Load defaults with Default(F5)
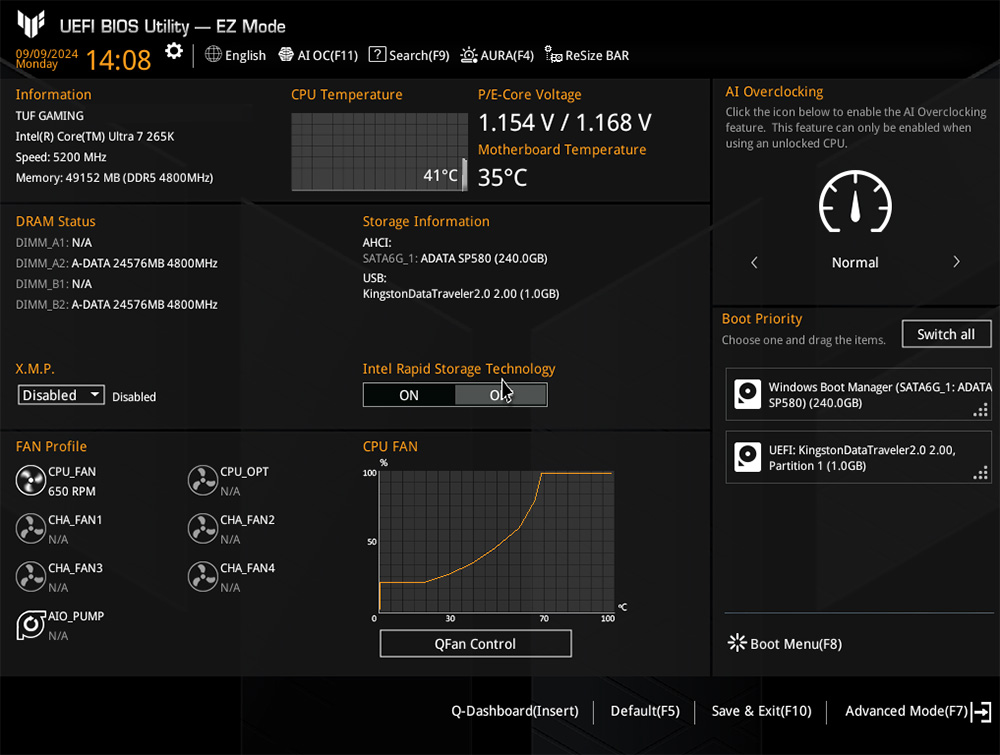1000x755 pixels. (x=645, y=711)
